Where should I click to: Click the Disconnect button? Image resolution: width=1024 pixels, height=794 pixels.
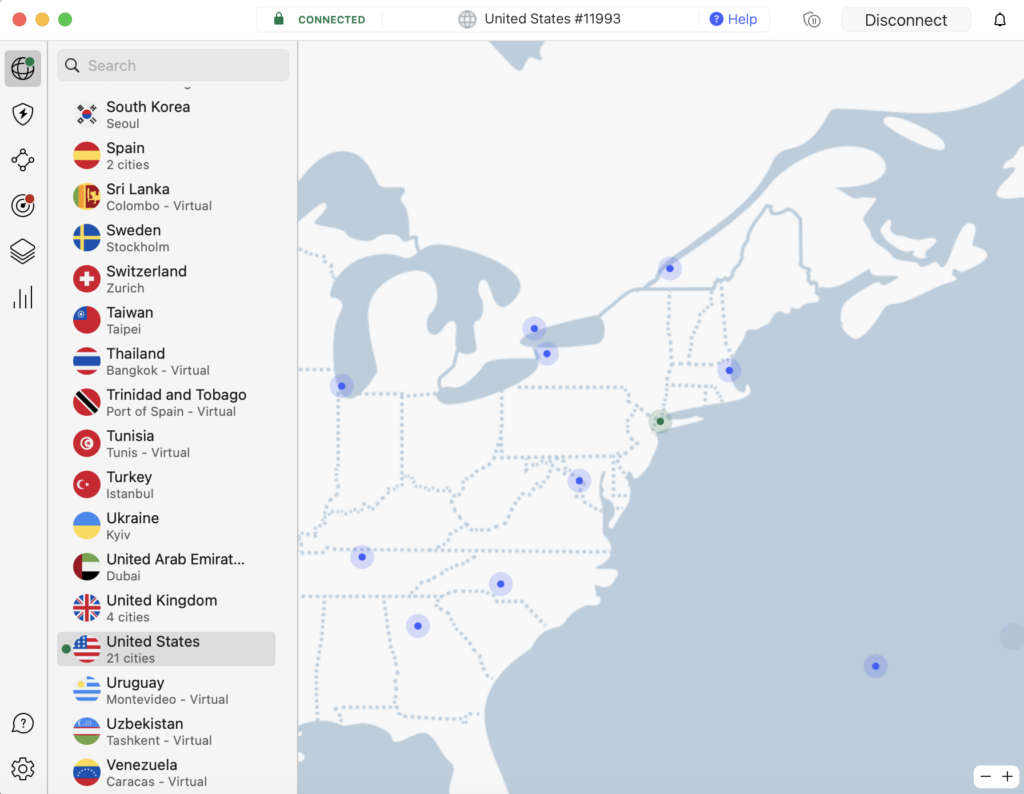point(906,20)
